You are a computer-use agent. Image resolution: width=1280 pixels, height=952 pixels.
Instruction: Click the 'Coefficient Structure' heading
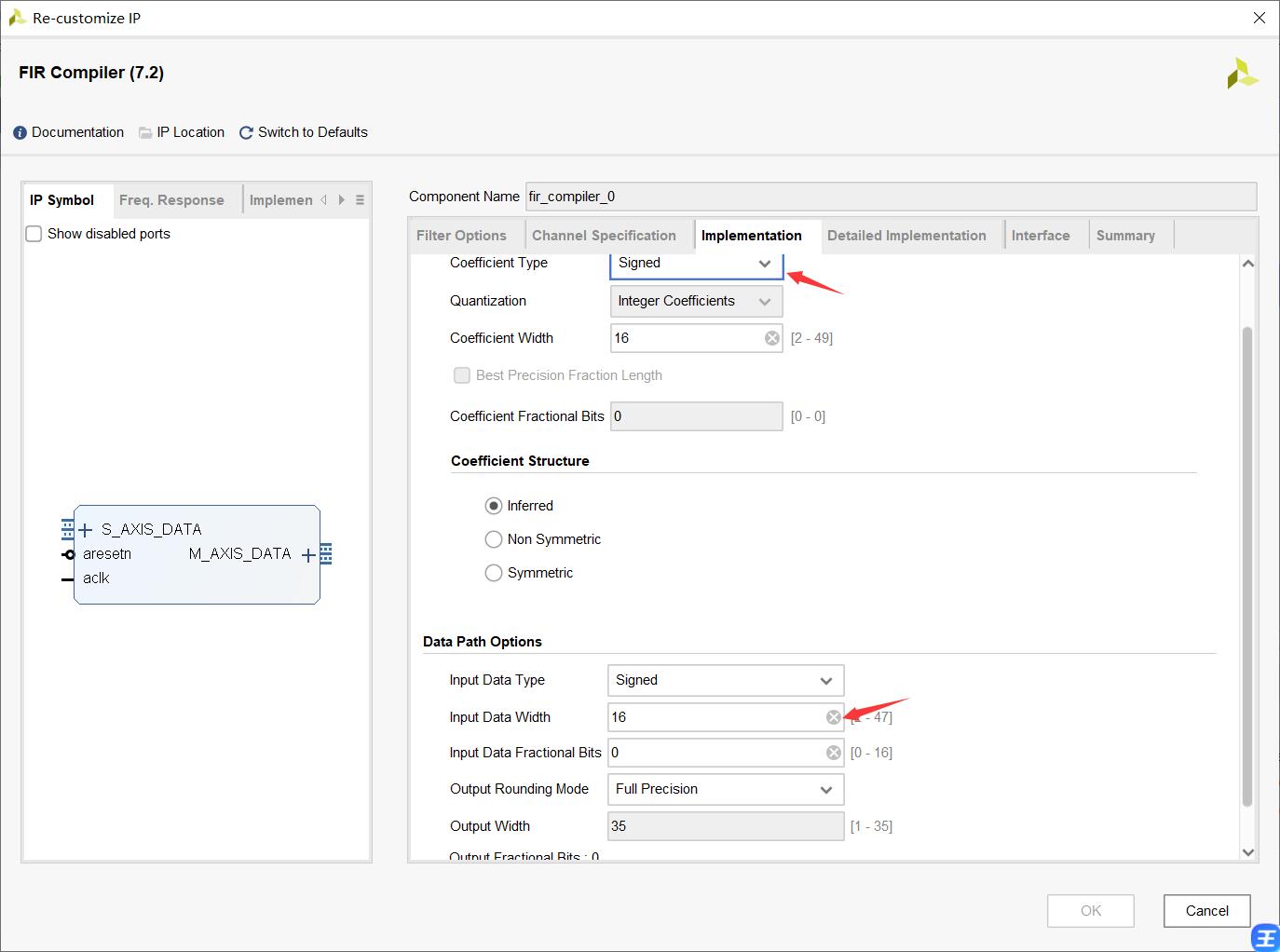tap(520, 461)
